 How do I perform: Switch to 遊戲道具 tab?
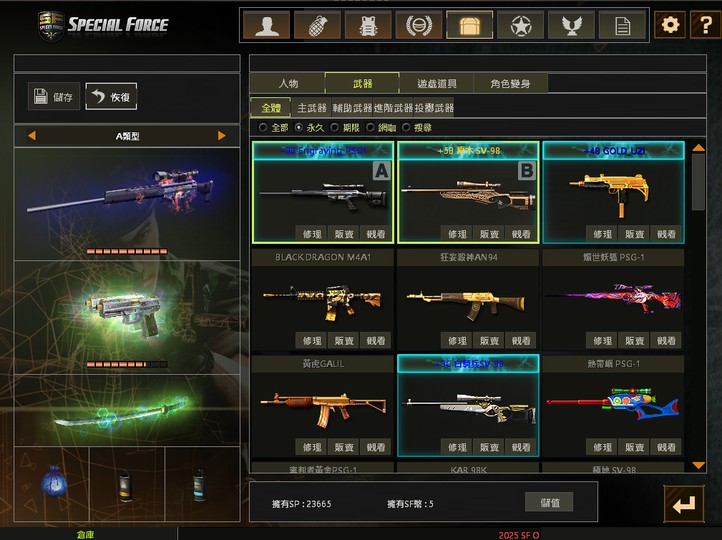(x=437, y=83)
